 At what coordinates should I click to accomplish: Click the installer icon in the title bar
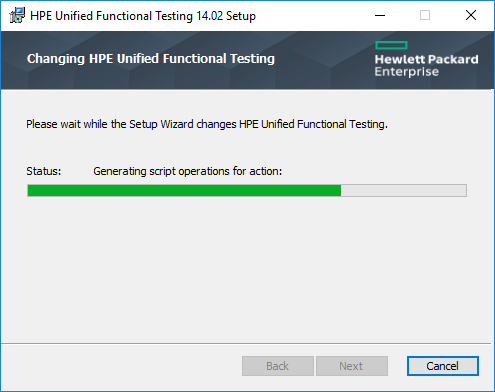coord(17,15)
